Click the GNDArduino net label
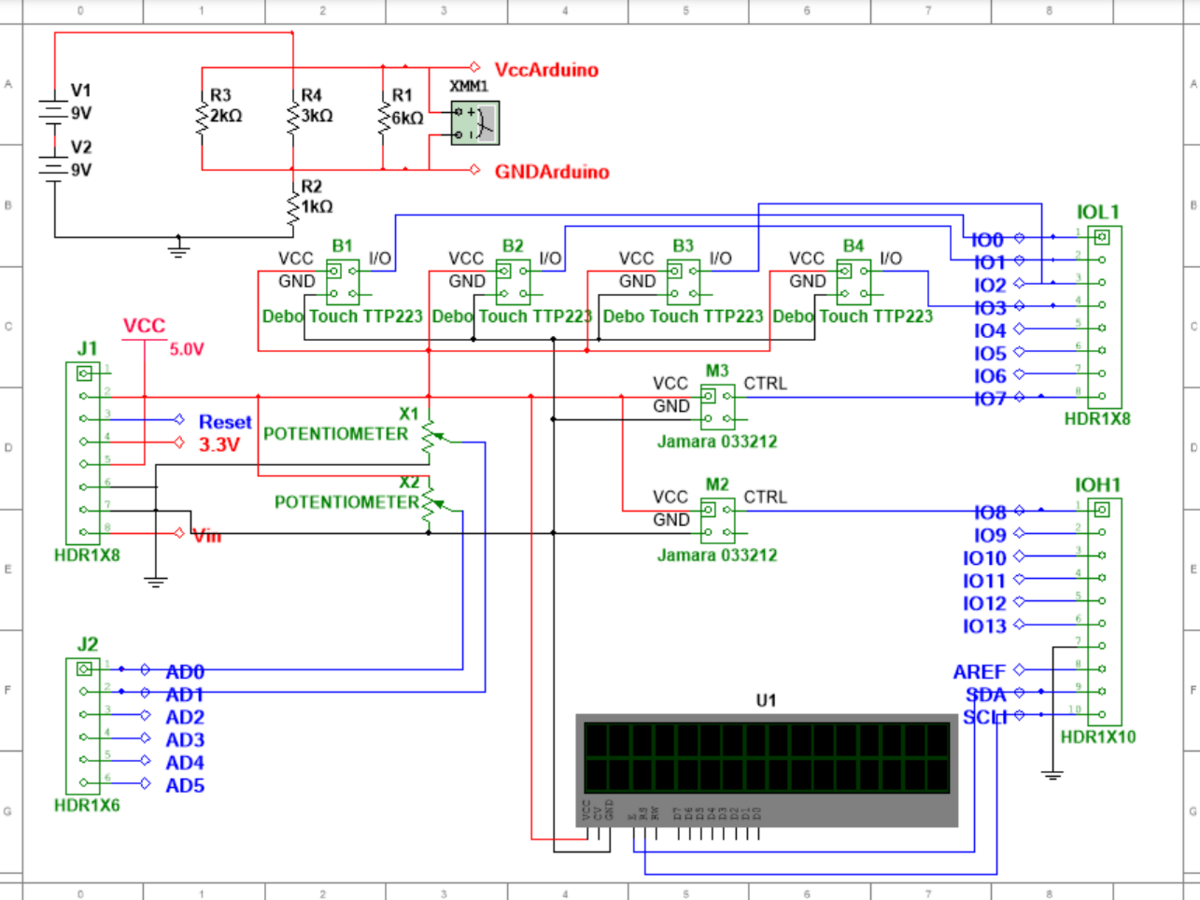The height and width of the screenshot is (900, 1200). pos(551,172)
